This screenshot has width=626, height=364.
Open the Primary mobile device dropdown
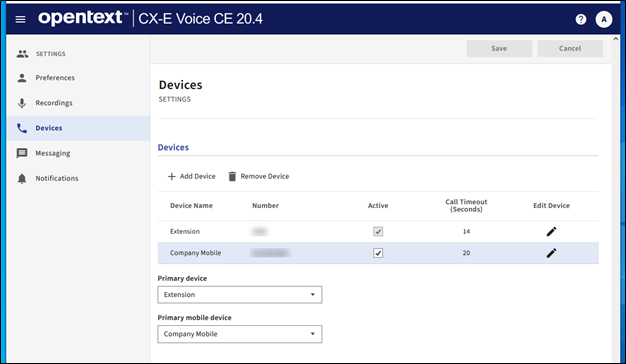[x=240, y=334]
